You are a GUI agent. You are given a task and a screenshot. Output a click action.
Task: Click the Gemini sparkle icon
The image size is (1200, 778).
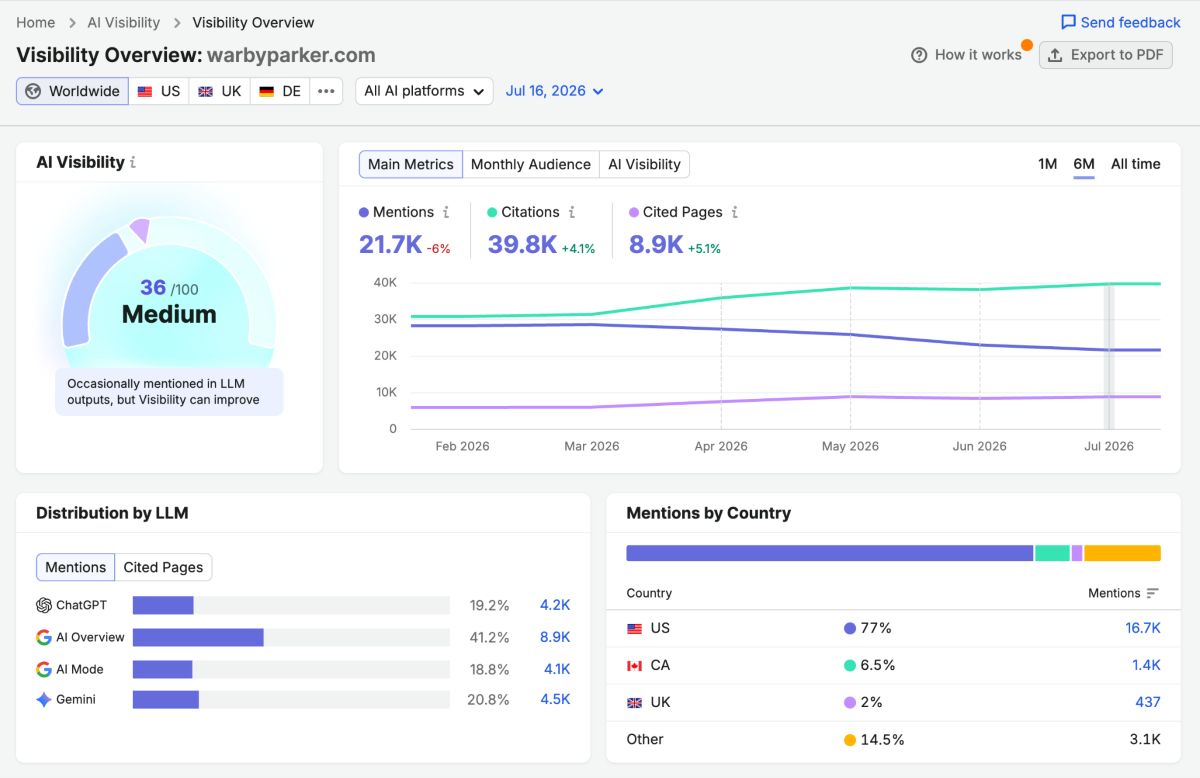pos(44,700)
